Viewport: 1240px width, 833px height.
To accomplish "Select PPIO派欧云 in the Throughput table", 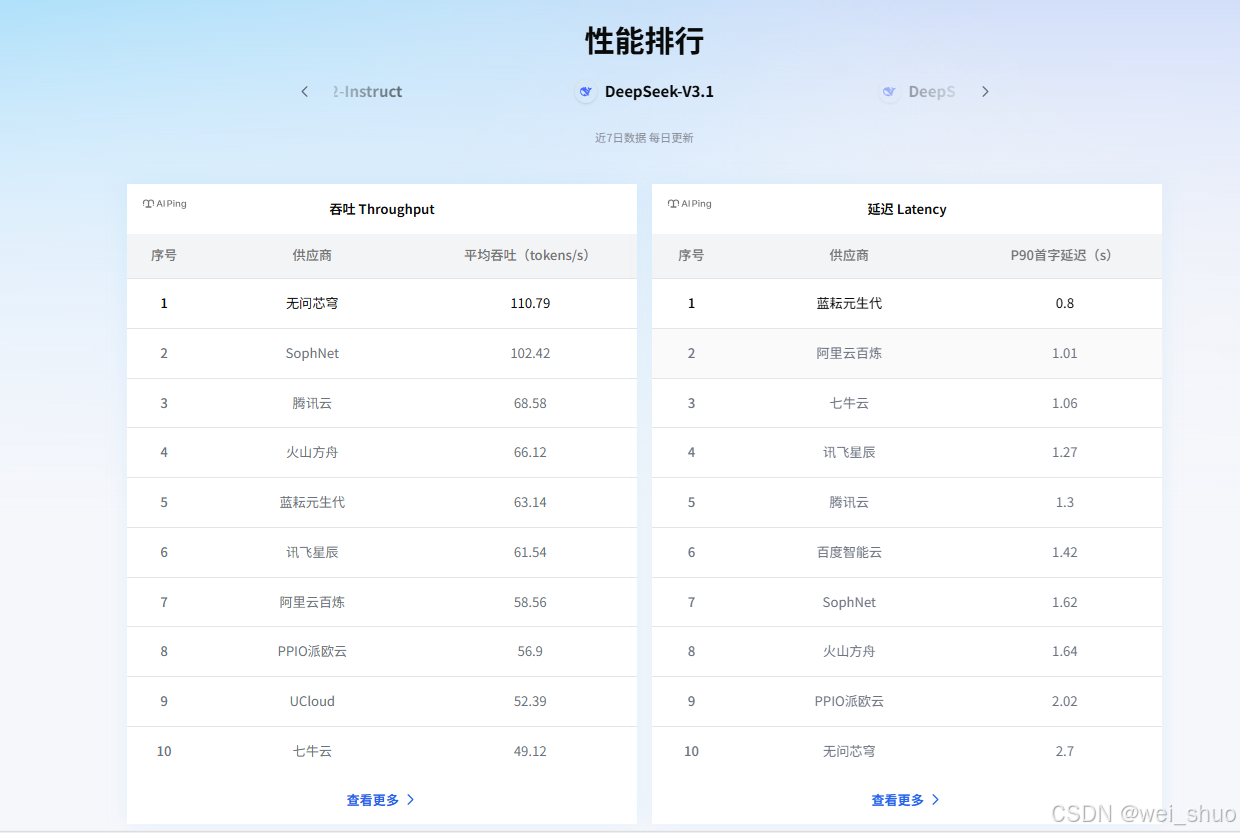I will pyautogui.click(x=312, y=651).
